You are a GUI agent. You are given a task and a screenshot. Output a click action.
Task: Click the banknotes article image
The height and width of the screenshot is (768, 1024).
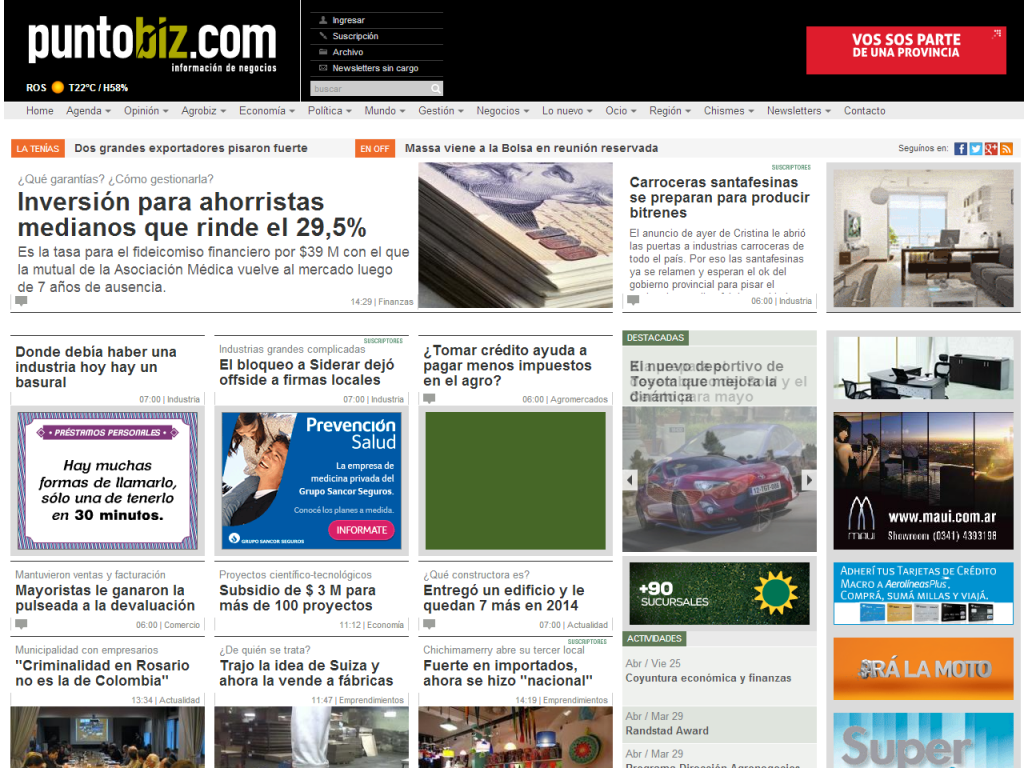(515, 234)
